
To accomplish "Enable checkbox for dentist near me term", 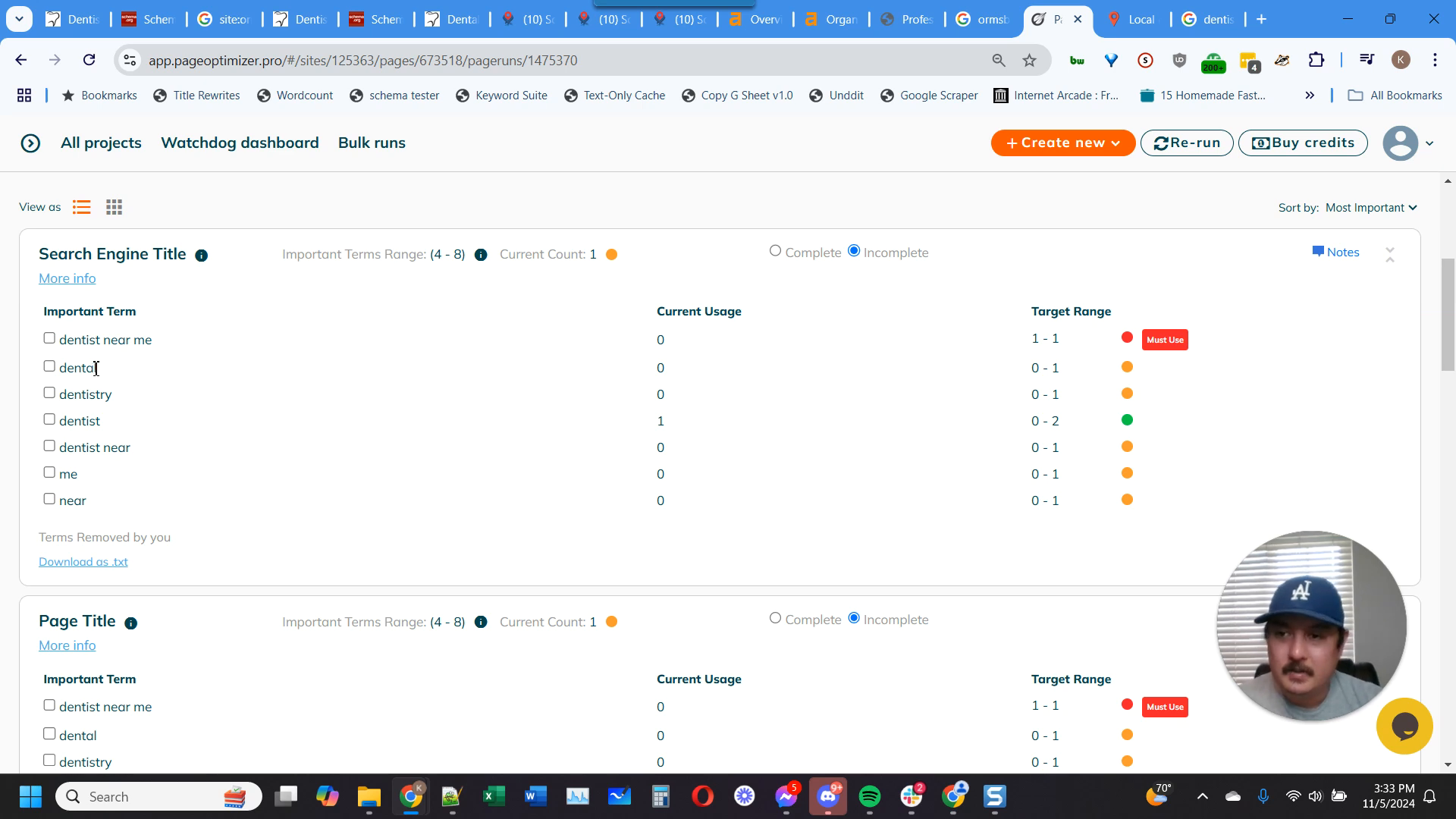I will point(49,338).
